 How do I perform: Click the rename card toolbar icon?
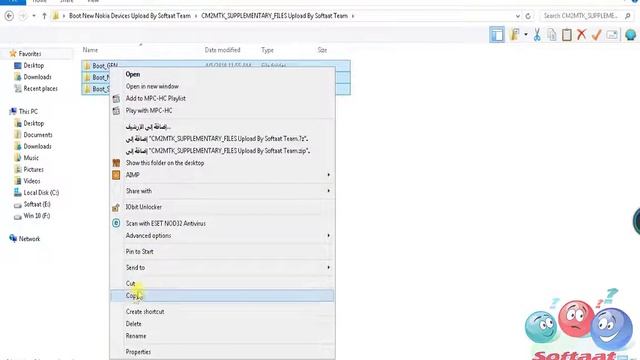(612, 35)
